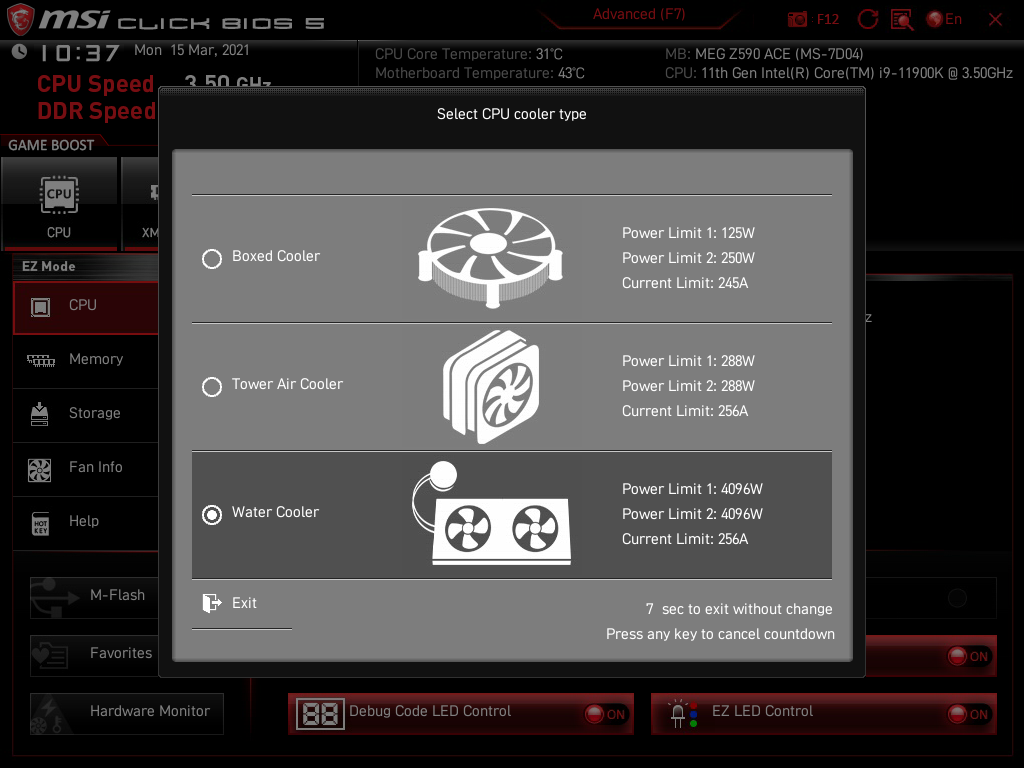Open the Help hotkey section
The image size is (1024, 768).
[86, 522]
